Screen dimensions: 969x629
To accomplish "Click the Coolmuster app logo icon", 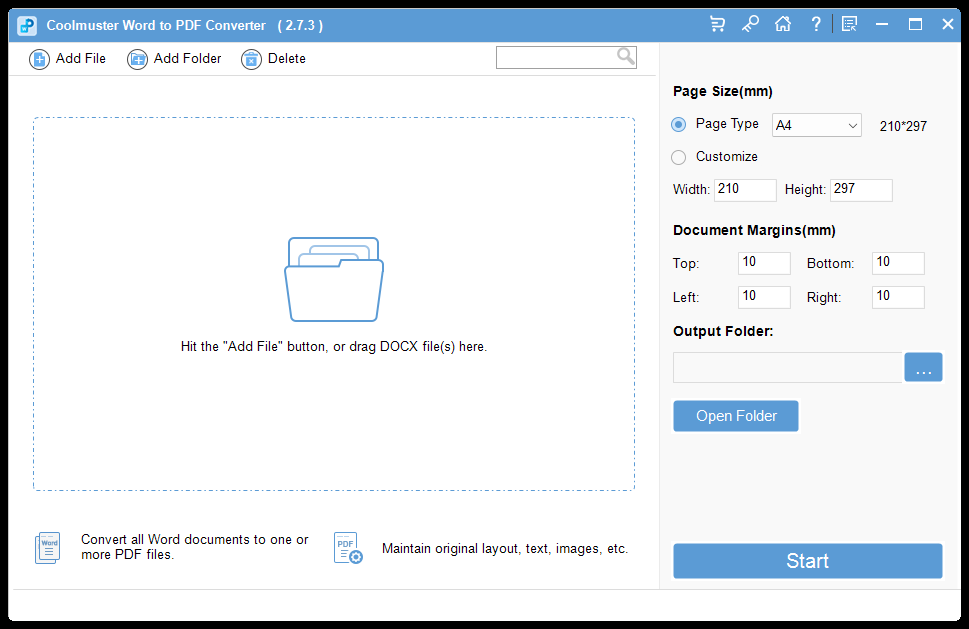I will tap(27, 25).
